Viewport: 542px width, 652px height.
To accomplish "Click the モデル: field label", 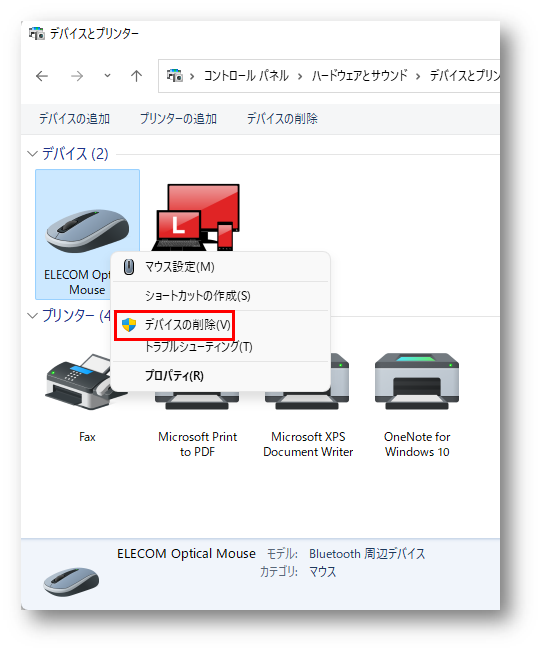I will (x=282, y=554).
